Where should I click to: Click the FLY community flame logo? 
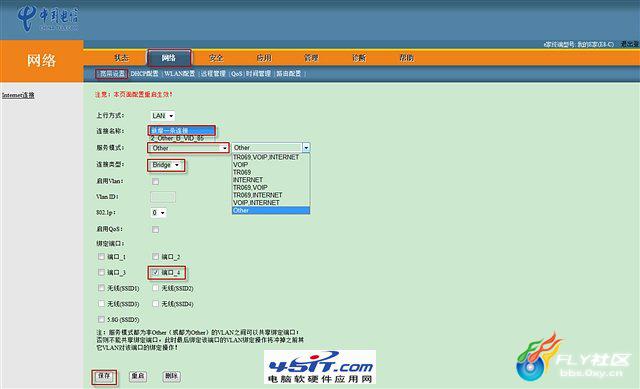point(539,356)
